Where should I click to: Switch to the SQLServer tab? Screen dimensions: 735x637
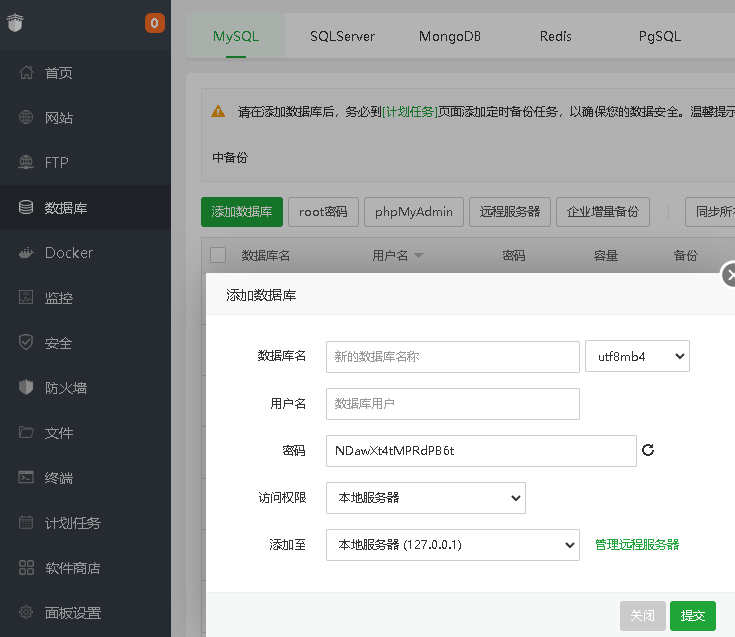[x=342, y=36]
